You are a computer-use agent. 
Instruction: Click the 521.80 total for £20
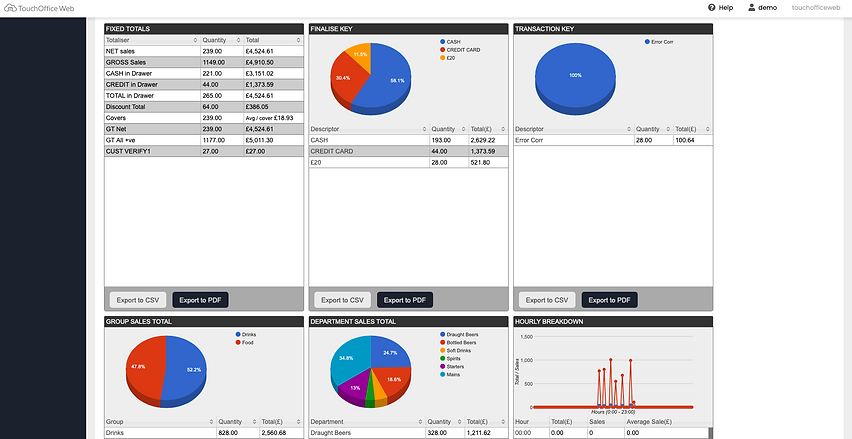(488, 162)
